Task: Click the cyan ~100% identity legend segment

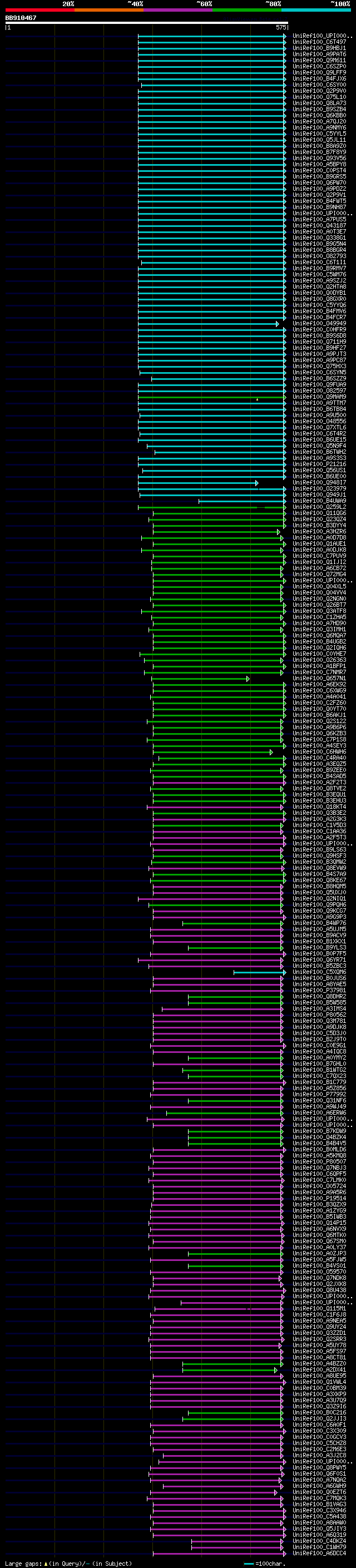Action: (x=317, y=10)
